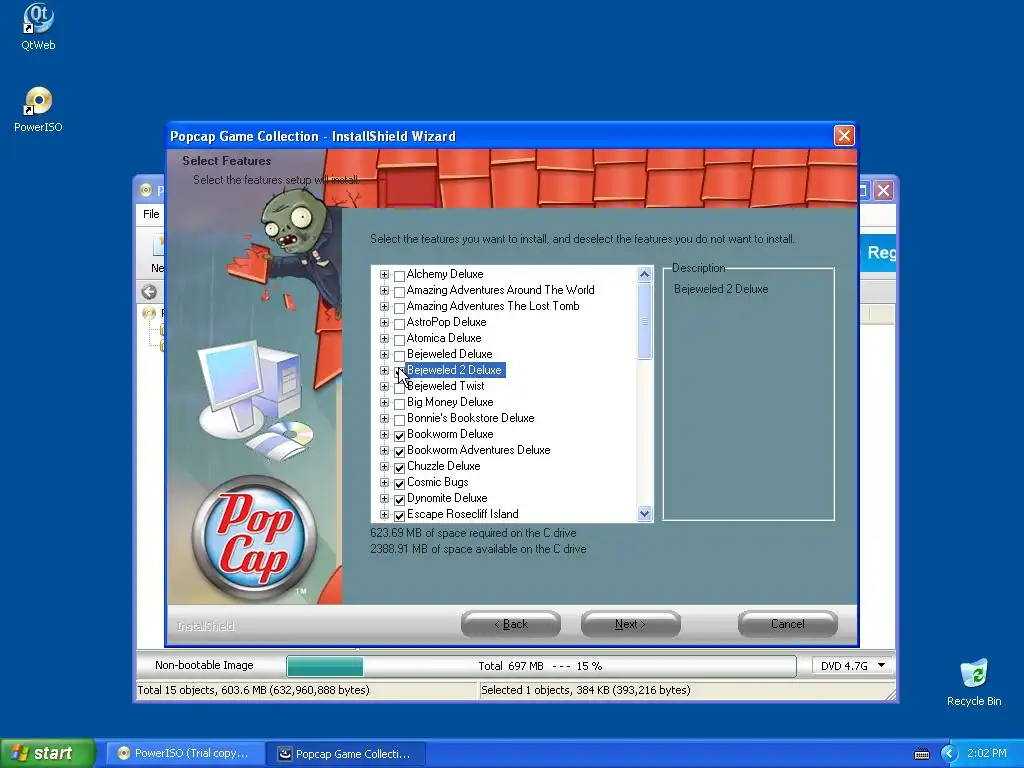Select the Bejeweled Twist list item
The height and width of the screenshot is (768, 1024).
pyautogui.click(x=445, y=386)
